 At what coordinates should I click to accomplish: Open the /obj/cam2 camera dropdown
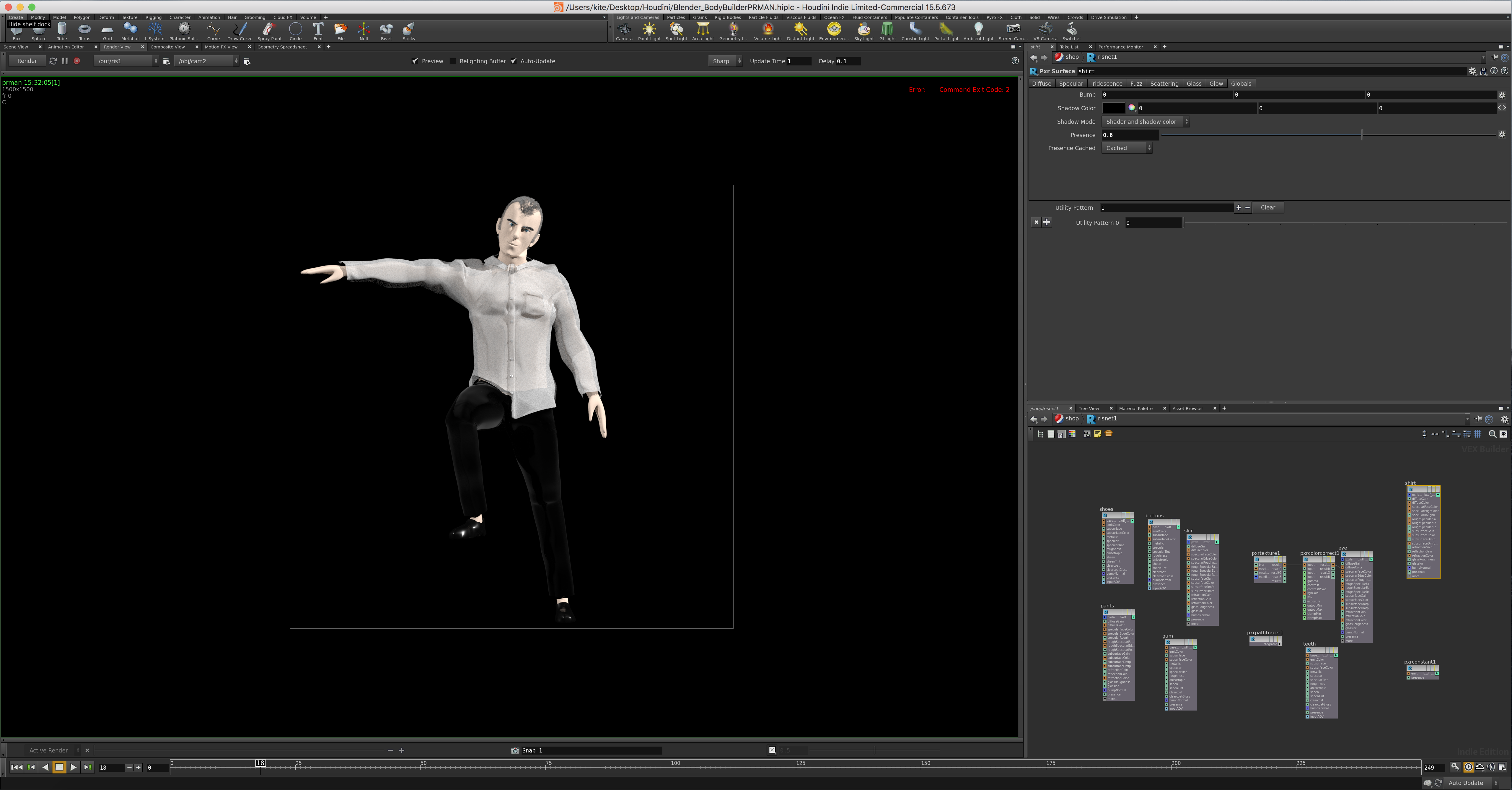207,61
